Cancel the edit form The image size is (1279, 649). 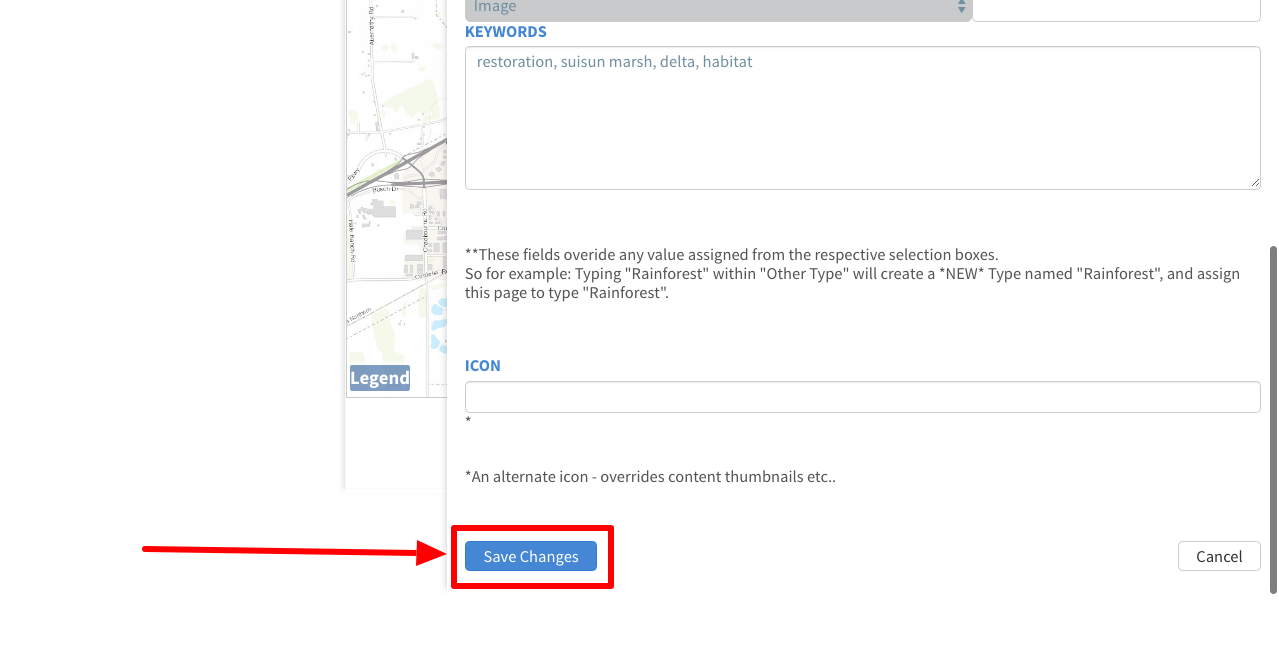(1218, 556)
